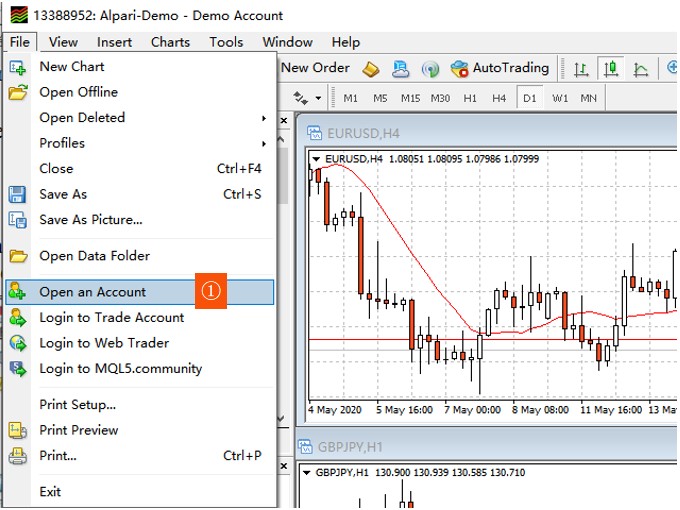Screen dimensions: 680x510
Task: Expand triangle beside GBPJPY,H1 chart label
Action: [307, 473]
